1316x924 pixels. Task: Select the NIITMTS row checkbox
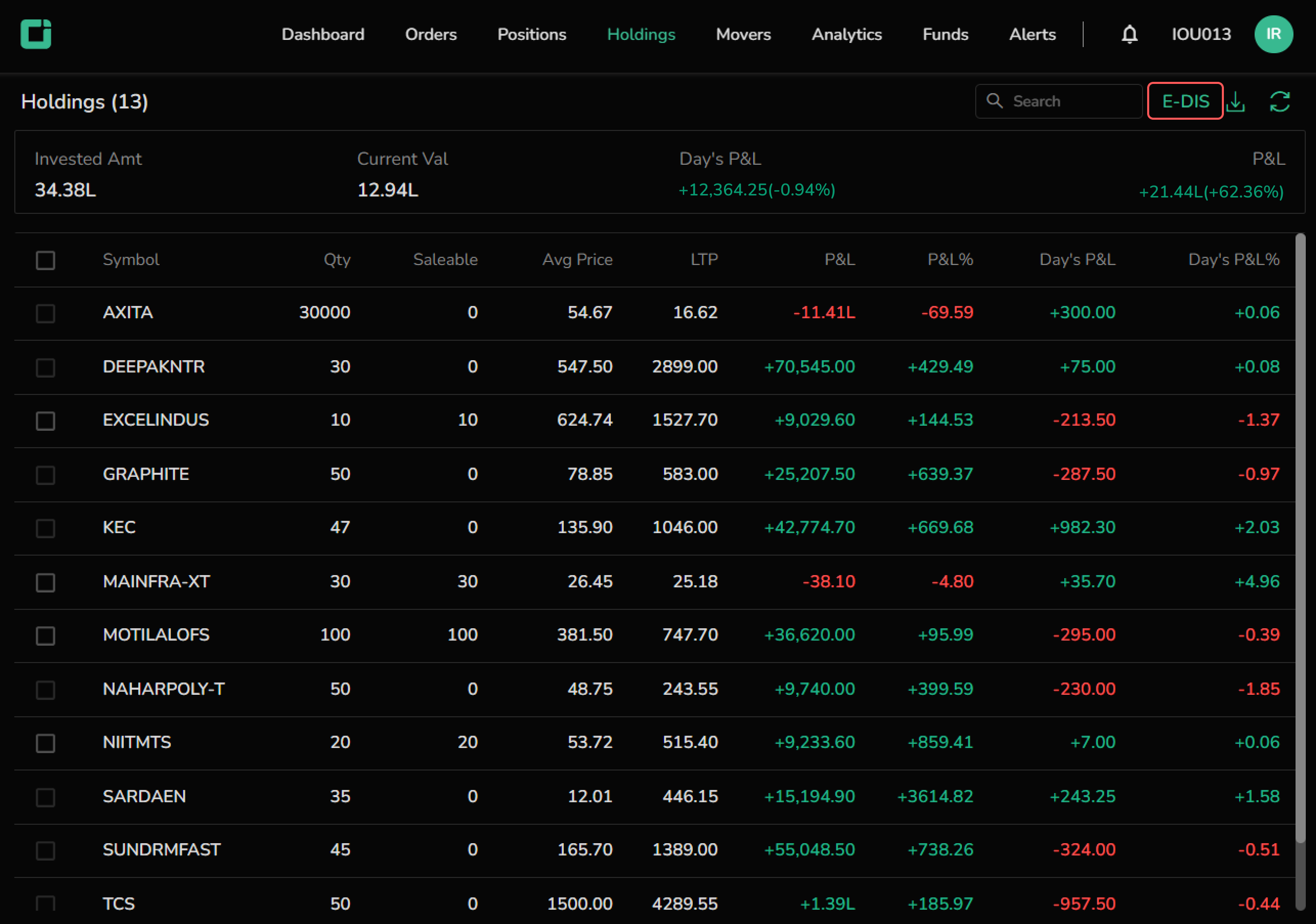45,743
